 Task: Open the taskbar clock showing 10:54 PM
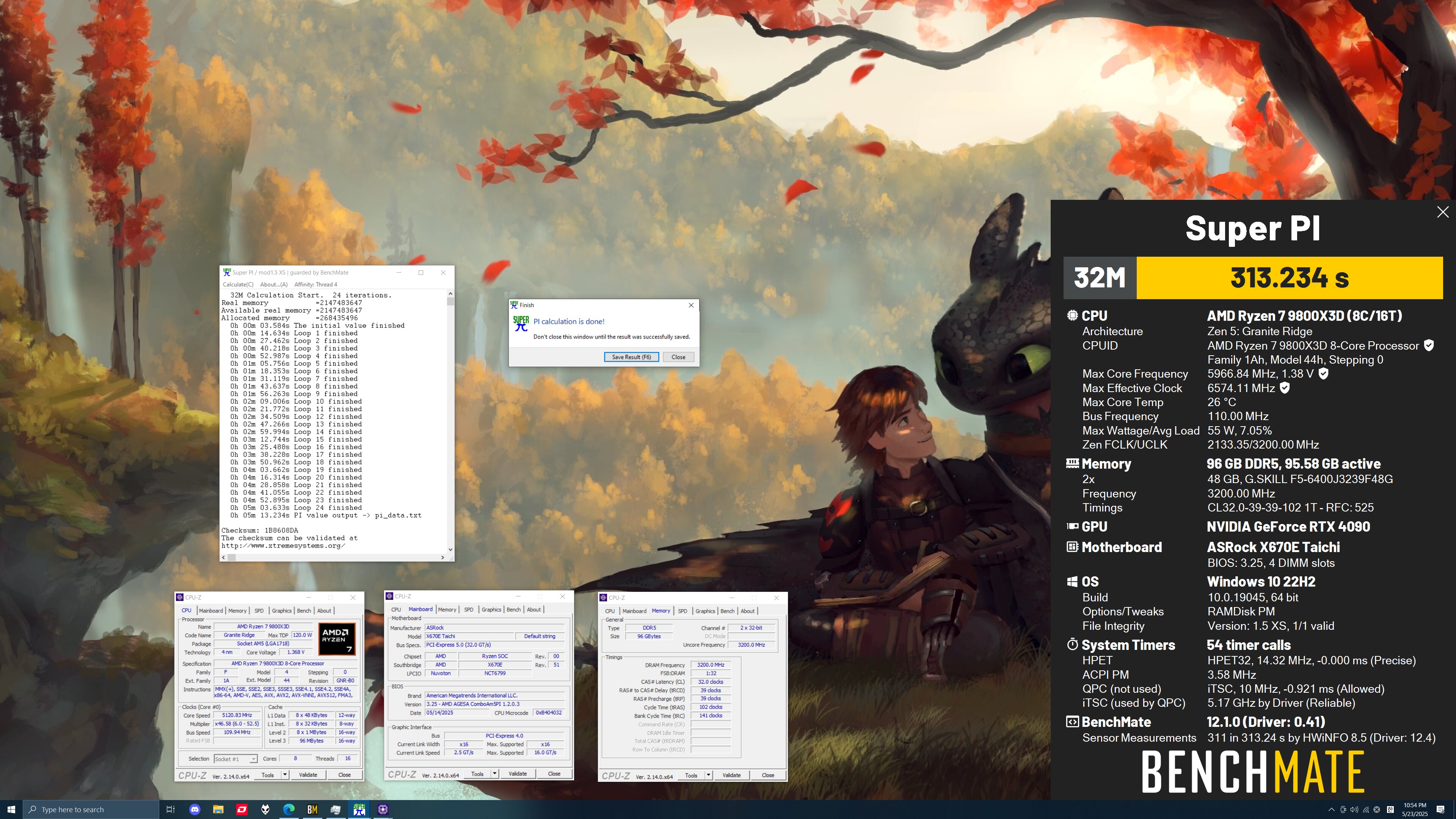(x=1415, y=810)
